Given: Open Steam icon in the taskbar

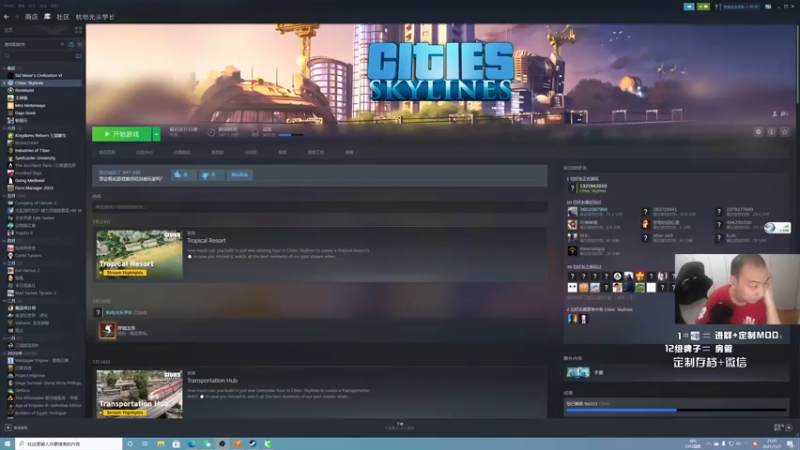Looking at the screenshot, I should pyautogui.click(x=253, y=444).
